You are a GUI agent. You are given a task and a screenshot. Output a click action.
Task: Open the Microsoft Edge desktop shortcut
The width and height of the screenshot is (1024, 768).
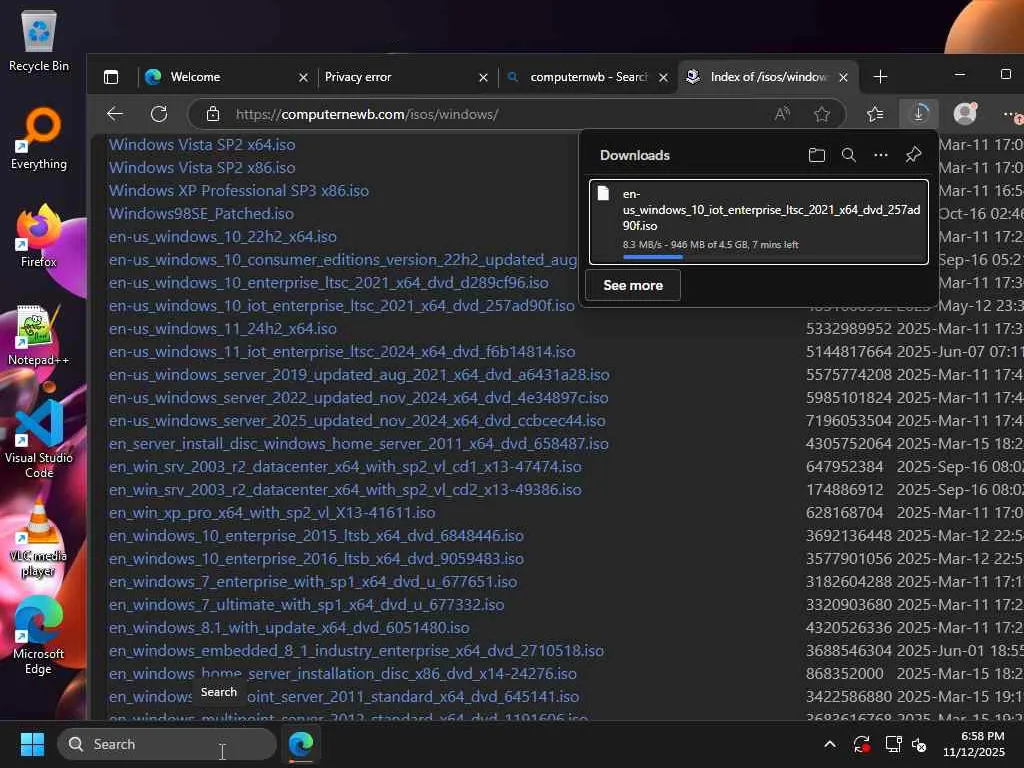click(39, 636)
